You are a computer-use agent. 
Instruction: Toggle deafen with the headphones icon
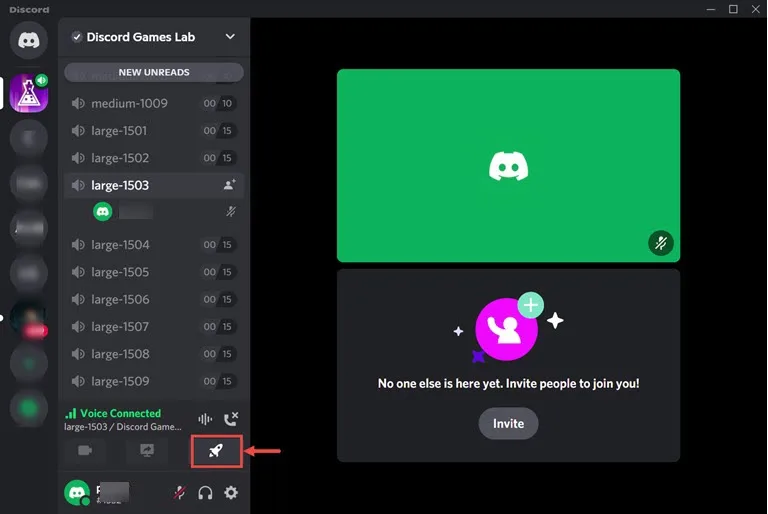point(205,492)
